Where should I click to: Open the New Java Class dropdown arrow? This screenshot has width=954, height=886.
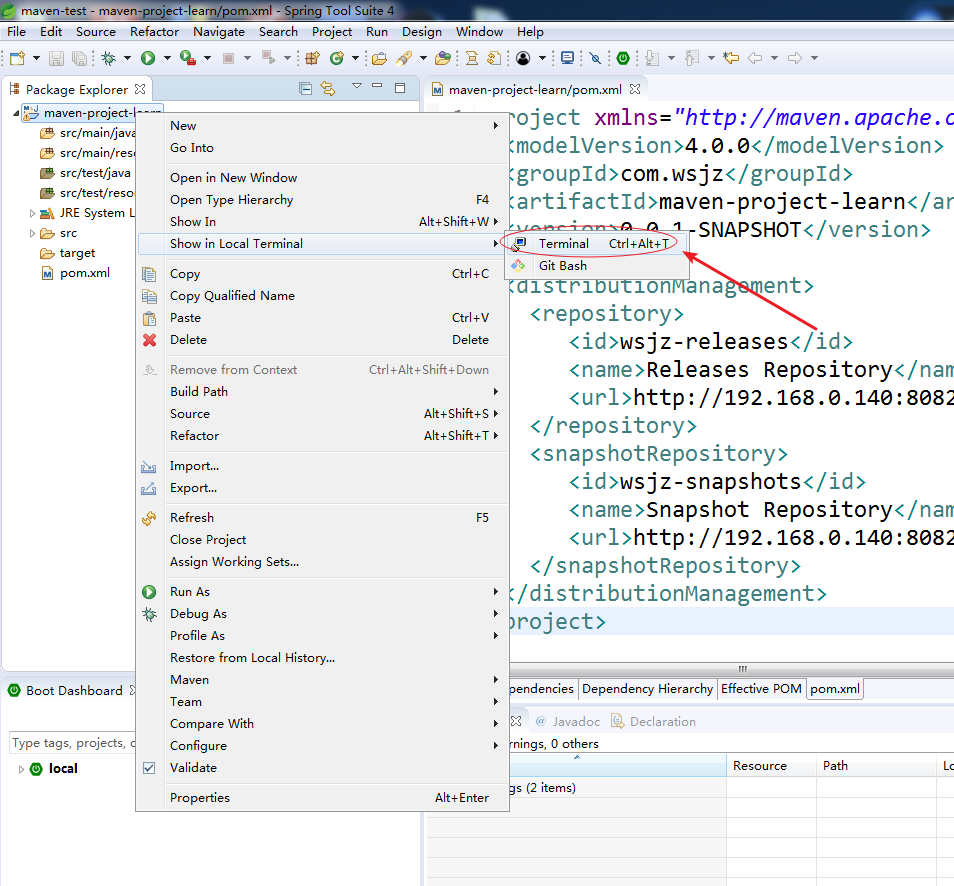pyautogui.click(x=355, y=58)
